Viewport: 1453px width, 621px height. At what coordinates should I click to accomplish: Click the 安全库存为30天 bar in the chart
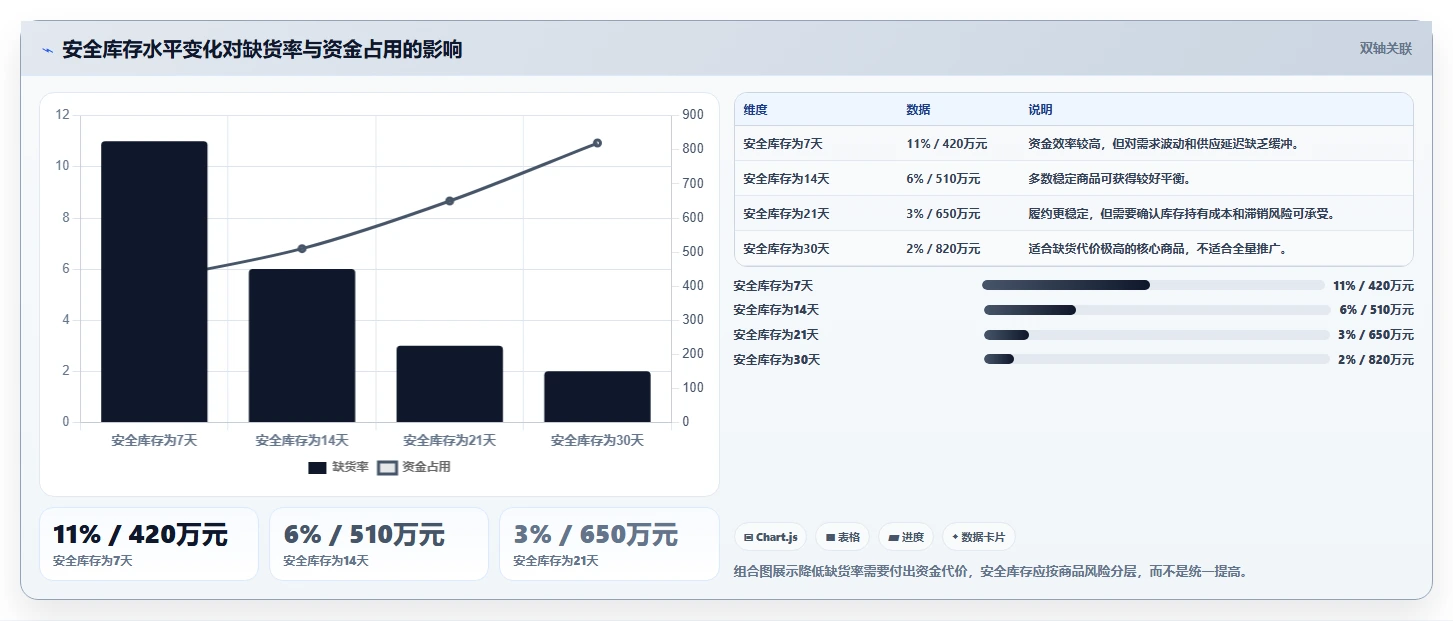click(x=597, y=397)
